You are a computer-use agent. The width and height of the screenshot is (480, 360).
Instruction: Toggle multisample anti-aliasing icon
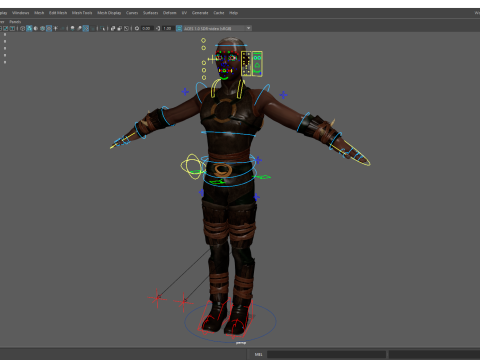tap(86, 28)
